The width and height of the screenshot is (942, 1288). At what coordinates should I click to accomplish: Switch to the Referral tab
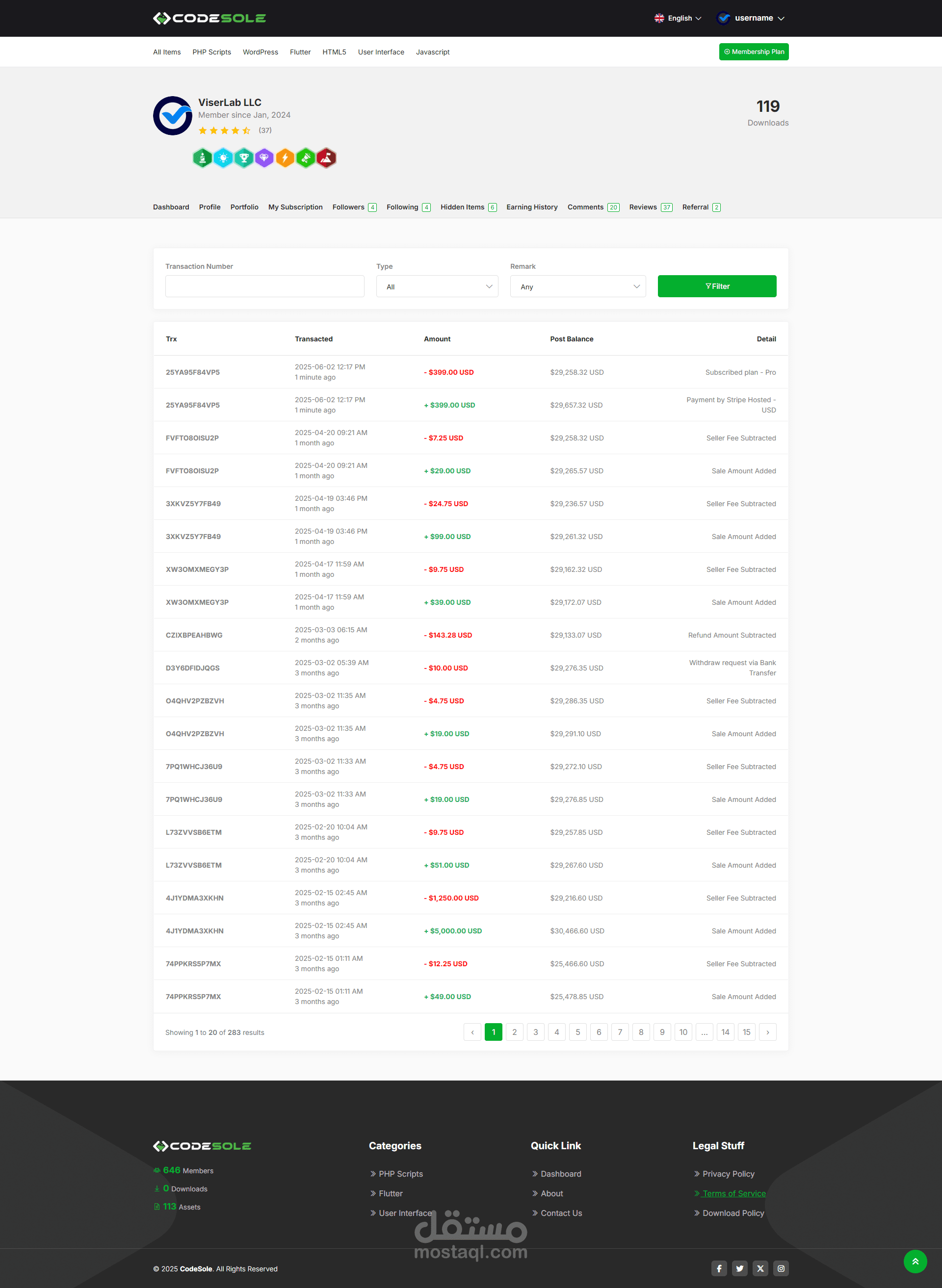[x=702, y=207]
